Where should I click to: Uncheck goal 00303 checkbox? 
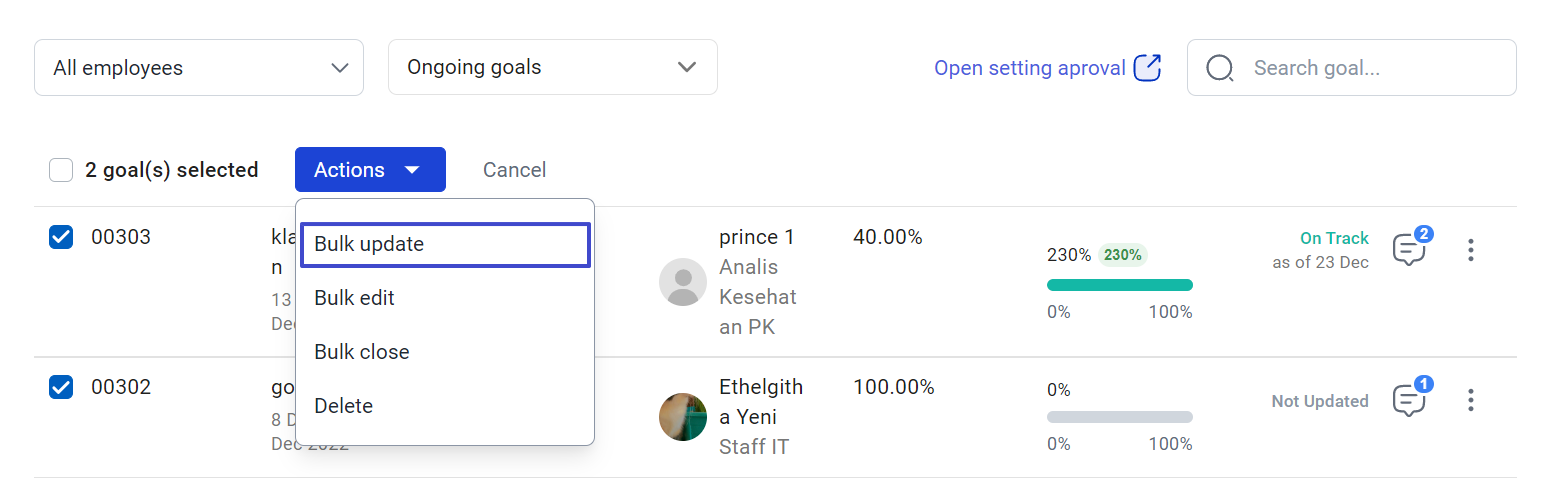pyautogui.click(x=61, y=237)
